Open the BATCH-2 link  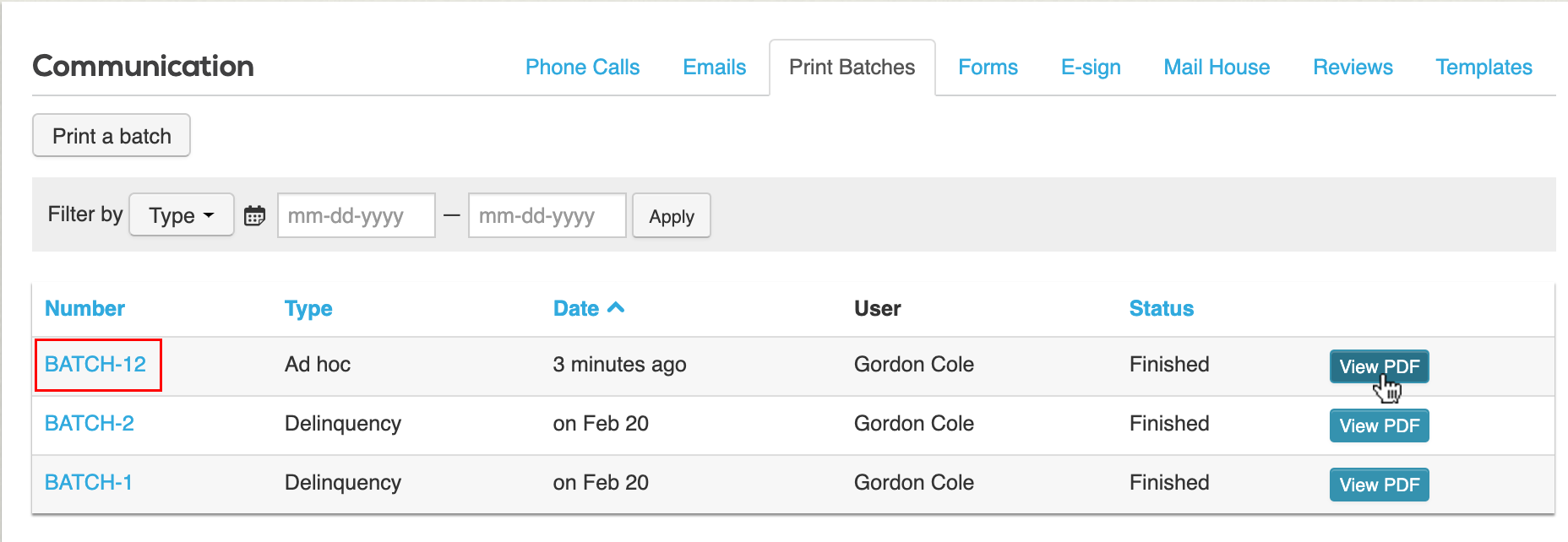90,424
